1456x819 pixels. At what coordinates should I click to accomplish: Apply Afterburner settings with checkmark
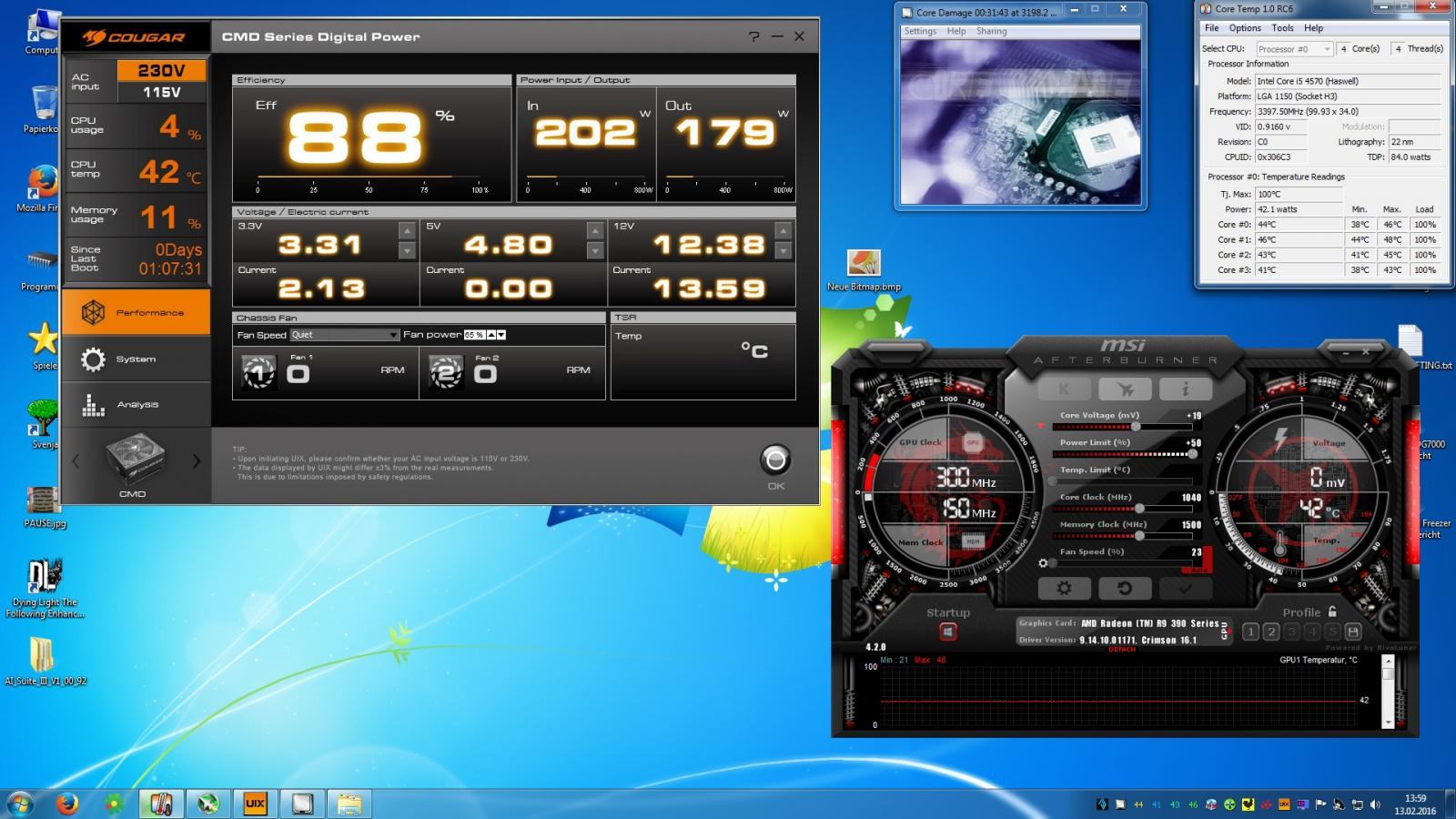tap(1185, 589)
